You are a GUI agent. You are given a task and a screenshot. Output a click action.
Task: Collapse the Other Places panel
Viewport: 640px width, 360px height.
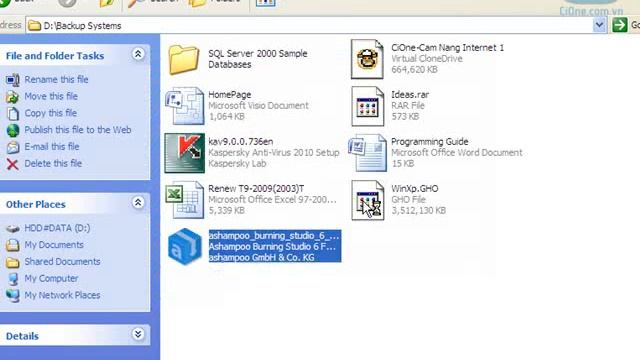pyautogui.click(x=138, y=202)
